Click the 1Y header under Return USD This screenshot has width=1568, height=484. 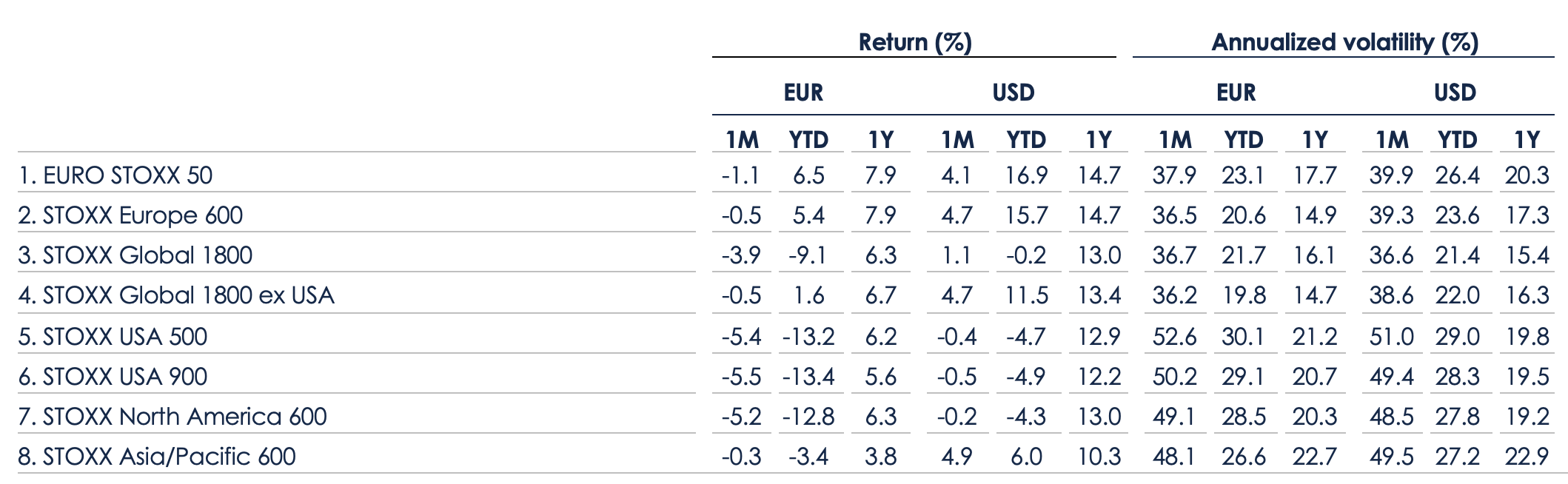pos(1099,140)
